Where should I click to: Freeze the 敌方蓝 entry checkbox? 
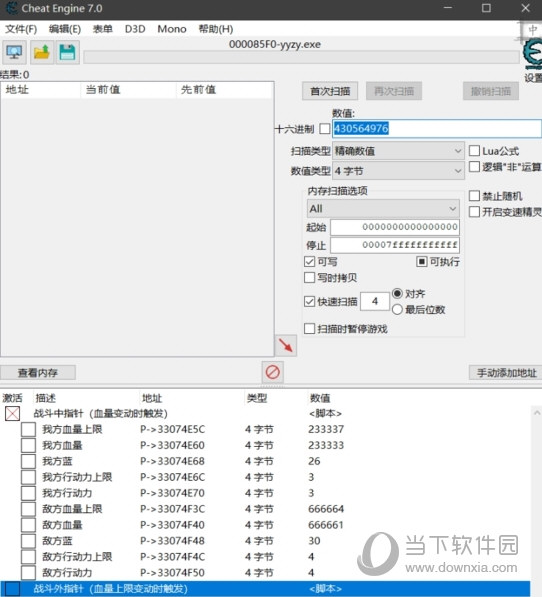coord(29,541)
